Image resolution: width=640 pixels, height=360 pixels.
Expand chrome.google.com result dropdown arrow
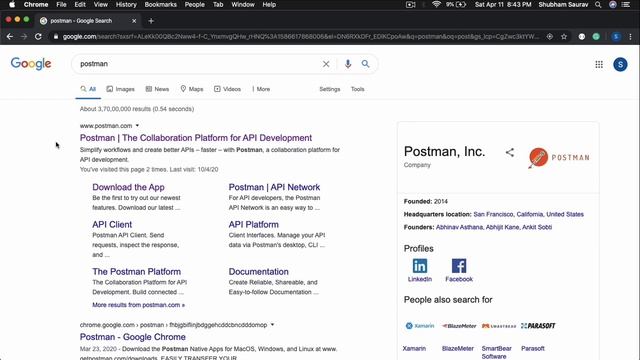pos(272,325)
